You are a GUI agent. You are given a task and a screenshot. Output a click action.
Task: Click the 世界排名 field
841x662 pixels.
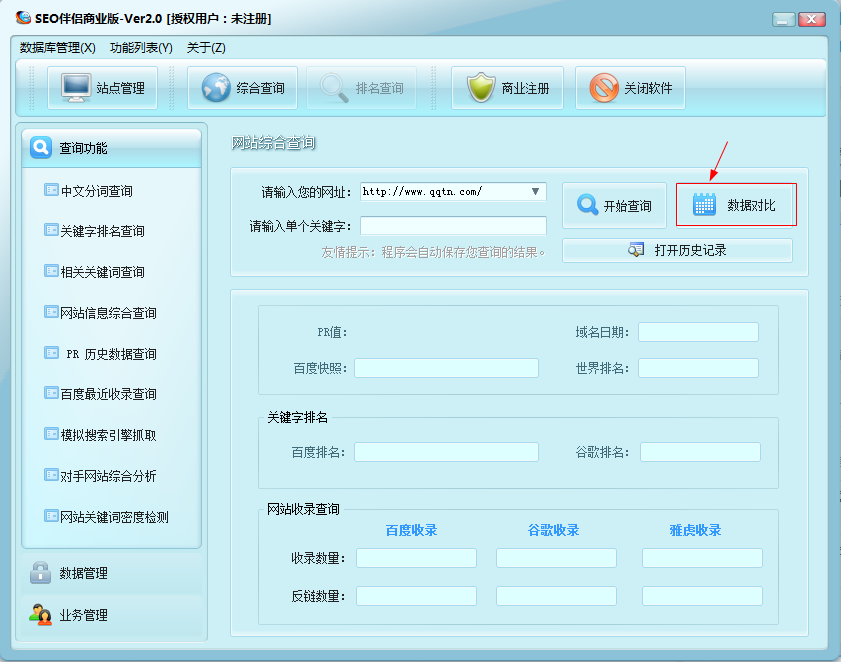point(698,368)
